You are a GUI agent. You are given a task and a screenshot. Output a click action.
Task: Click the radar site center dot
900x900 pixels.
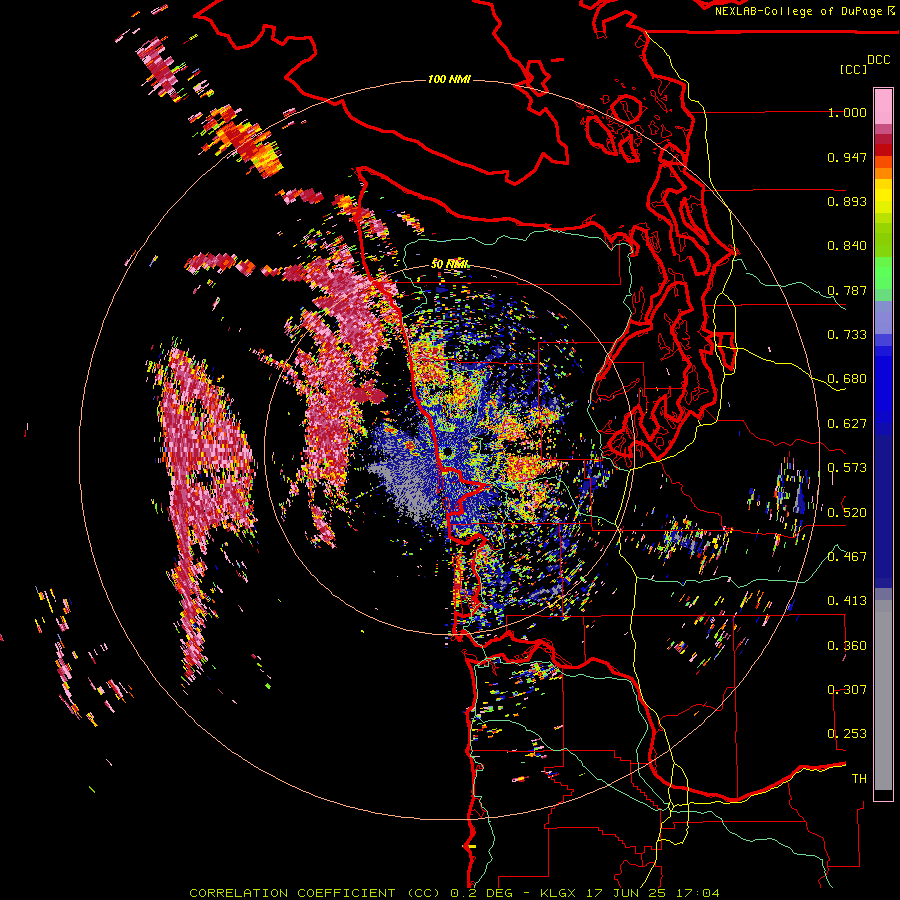(x=448, y=453)
